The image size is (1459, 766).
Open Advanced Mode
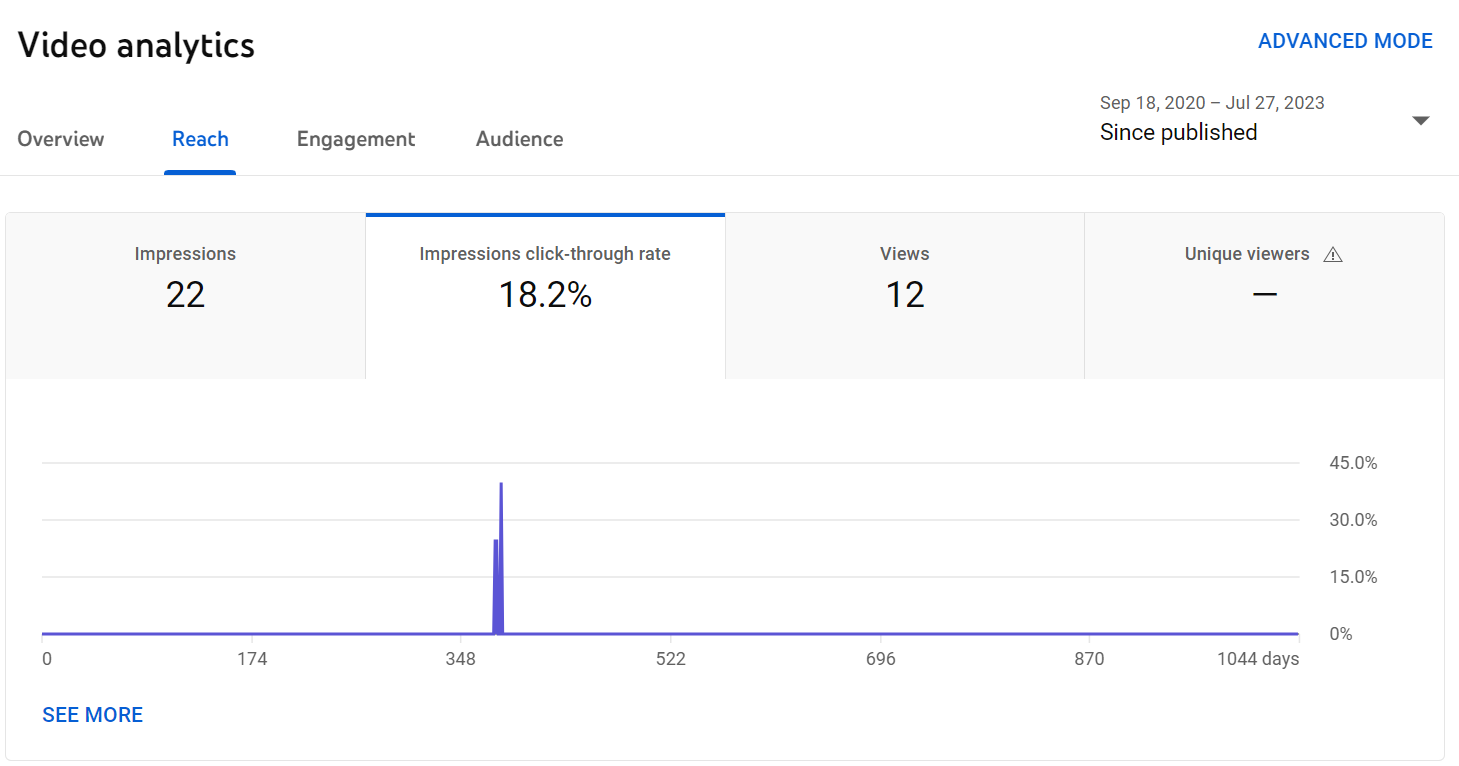1344,41
